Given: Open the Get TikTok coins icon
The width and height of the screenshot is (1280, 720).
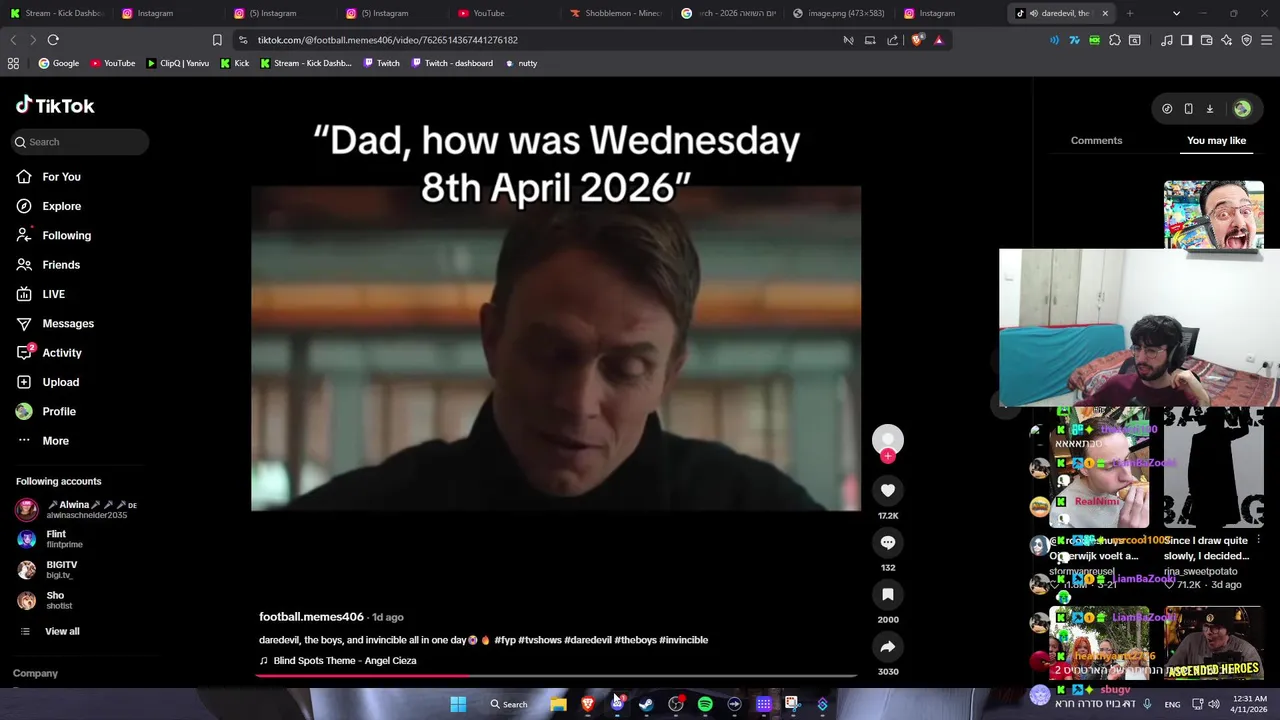Looking at the screenshot, I should pos(1167,109).
